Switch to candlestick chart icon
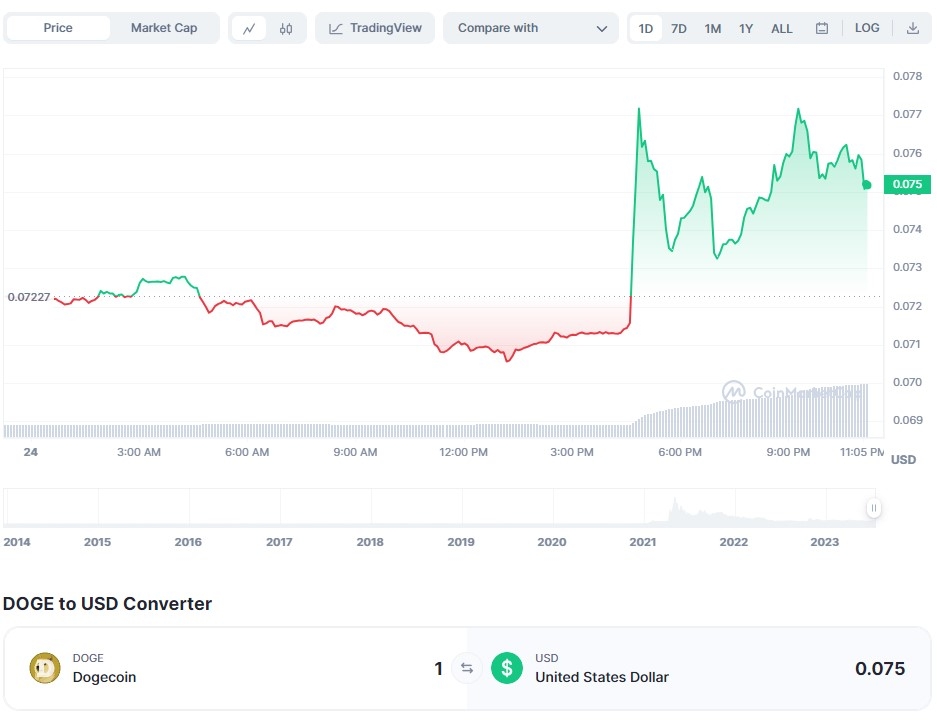The width and height of the screenshot is (937, 722). coord(286,28)
